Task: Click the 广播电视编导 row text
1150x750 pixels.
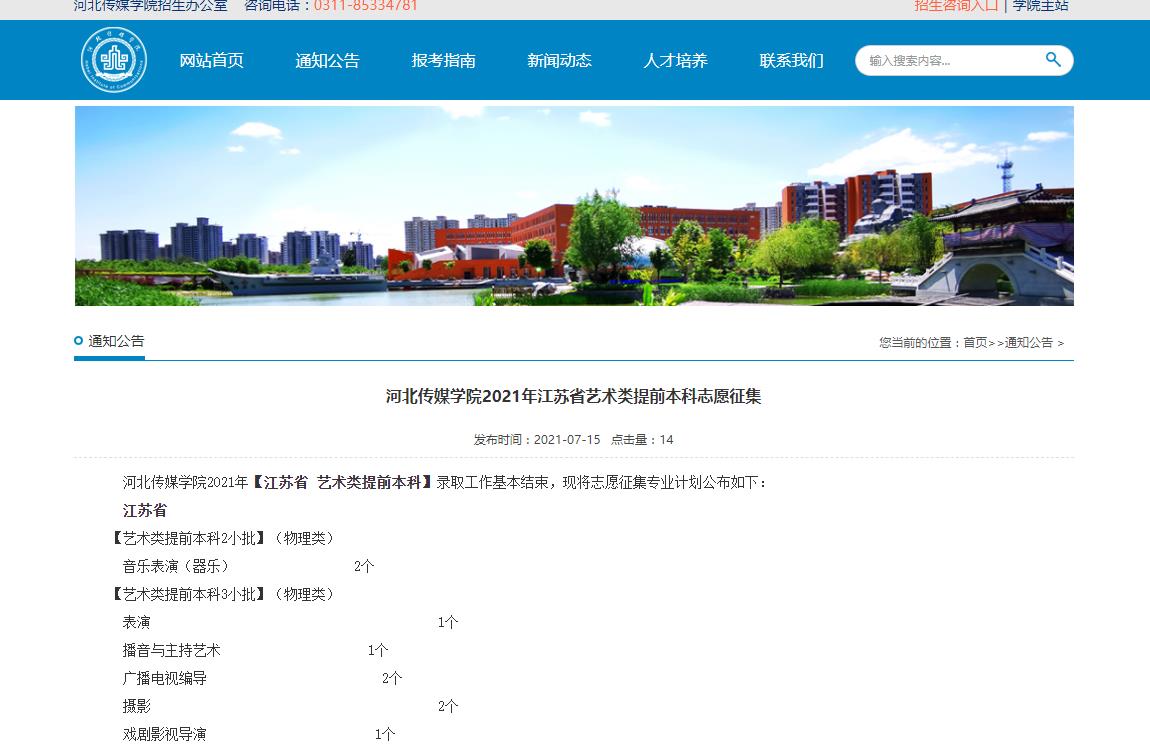Action: [164, 678]
